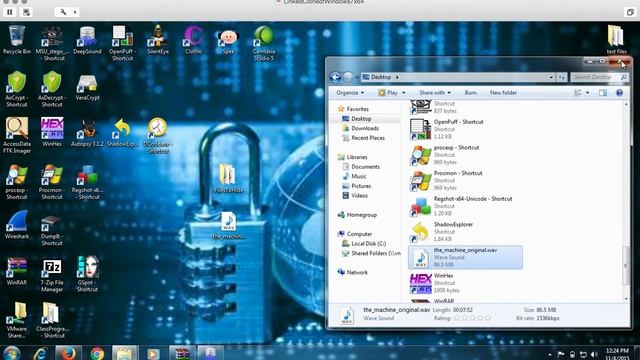Select the_machine_original.wav in the file list
Image resolution: width=640 pixels, height=360 pixels.
(465, 258)
